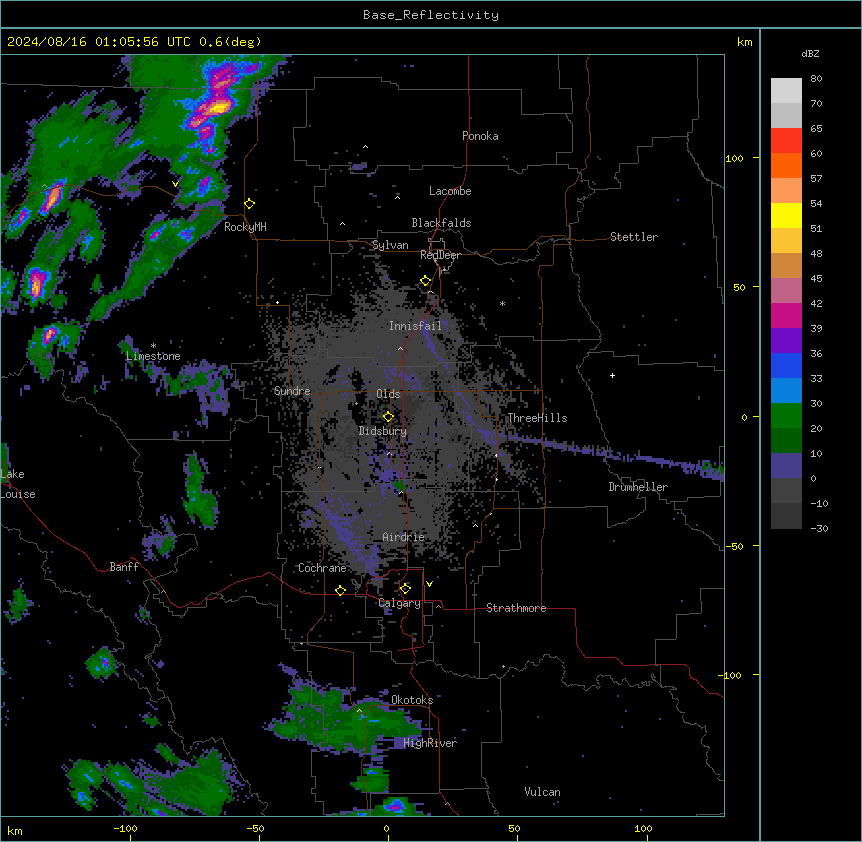862x842 pixels.
Task: Select the RockyMH label
Action: coord(245,227)
